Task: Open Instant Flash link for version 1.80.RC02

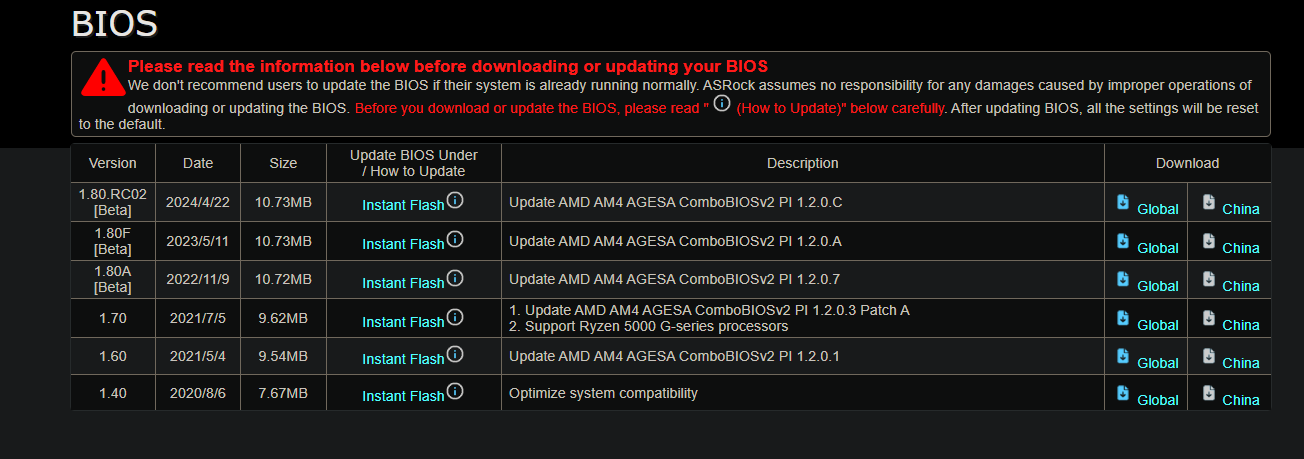Action: pos(403,205)
